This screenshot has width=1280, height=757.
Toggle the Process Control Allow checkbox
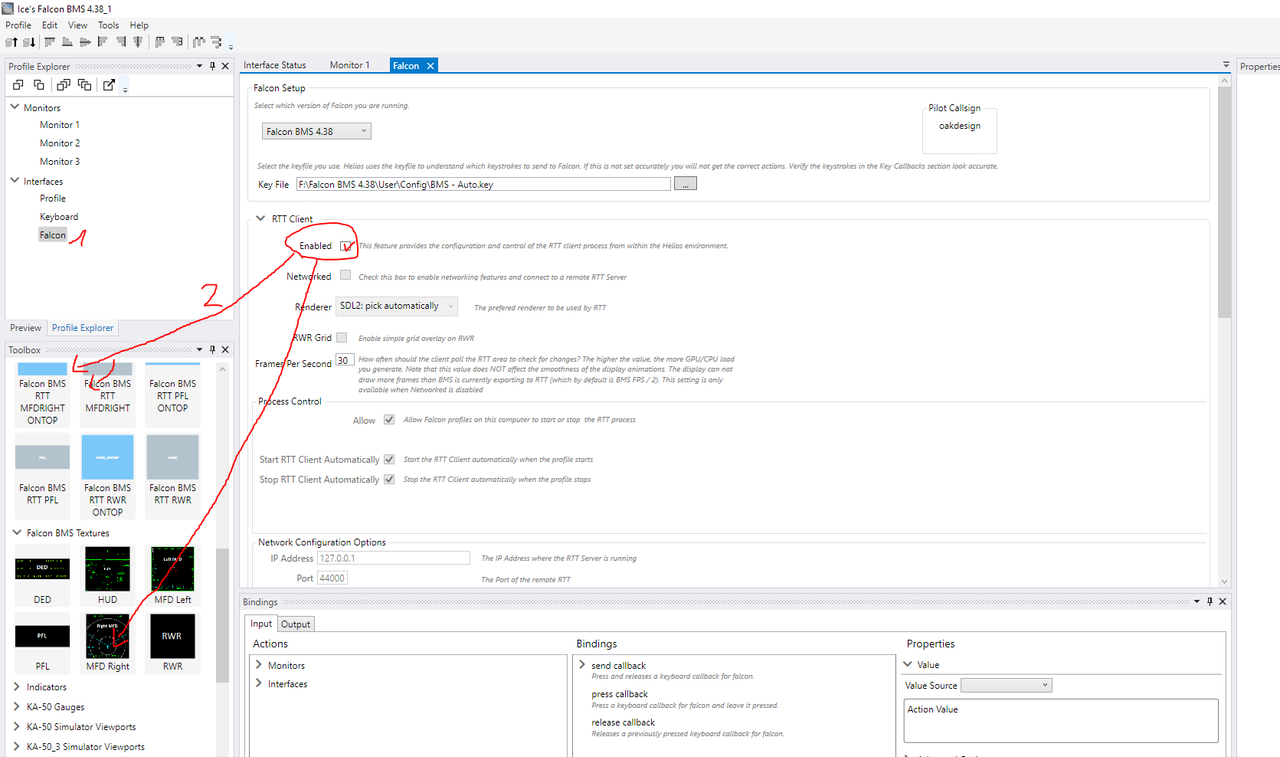point(389,420)
